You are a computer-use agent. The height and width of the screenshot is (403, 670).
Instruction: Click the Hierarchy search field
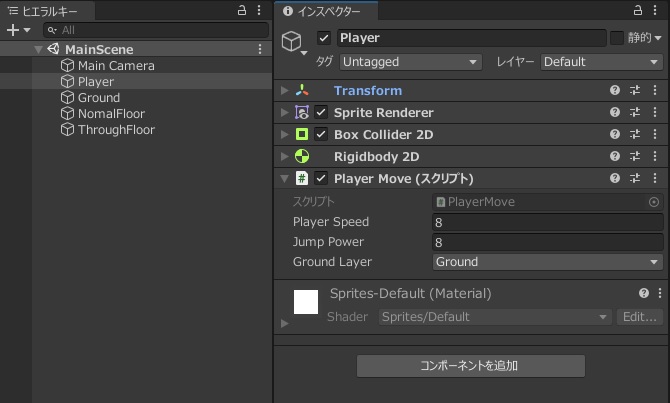coord(156,30)
